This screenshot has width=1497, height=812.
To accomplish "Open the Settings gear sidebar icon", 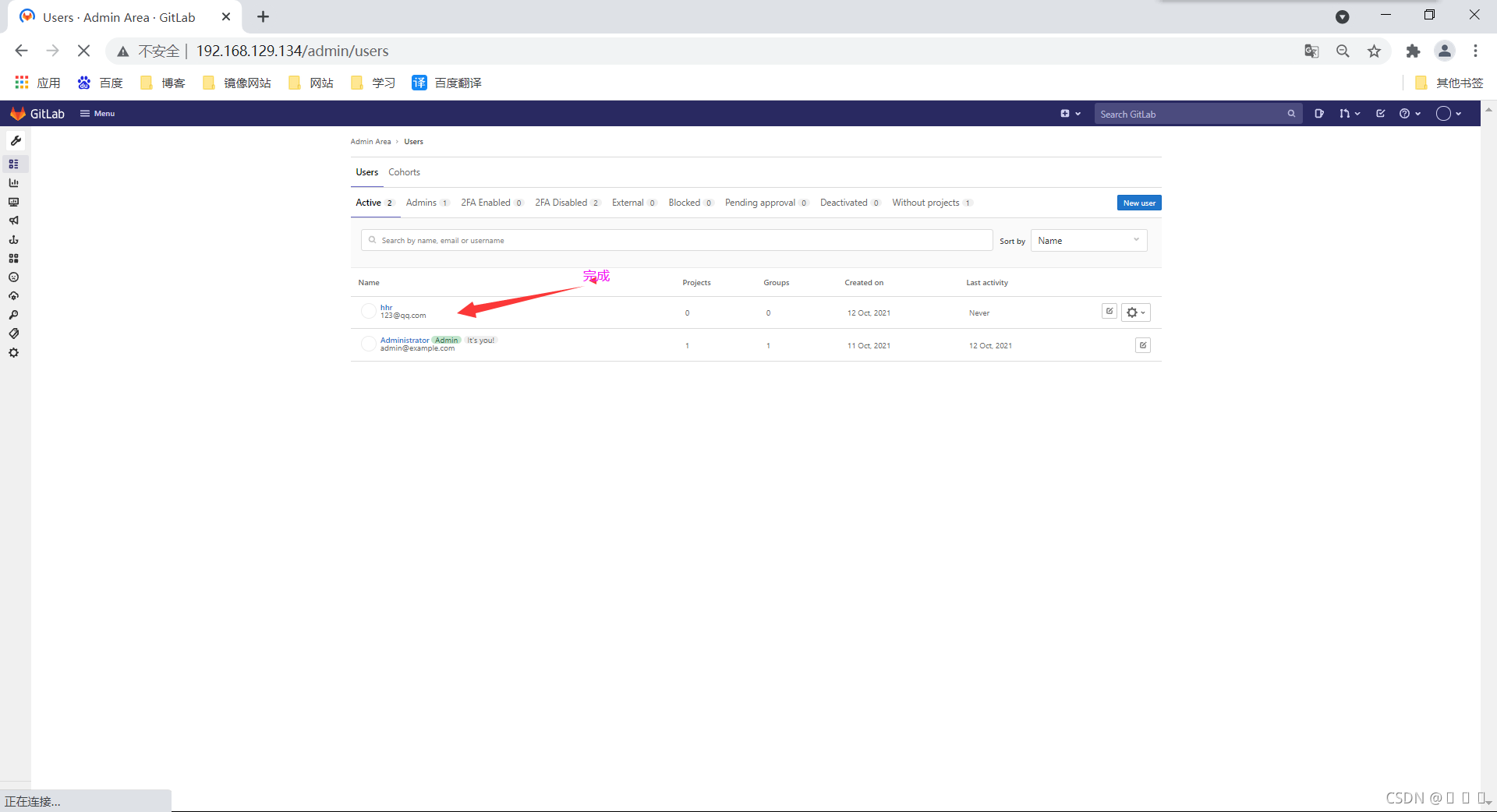I will (x=13, y=352).
